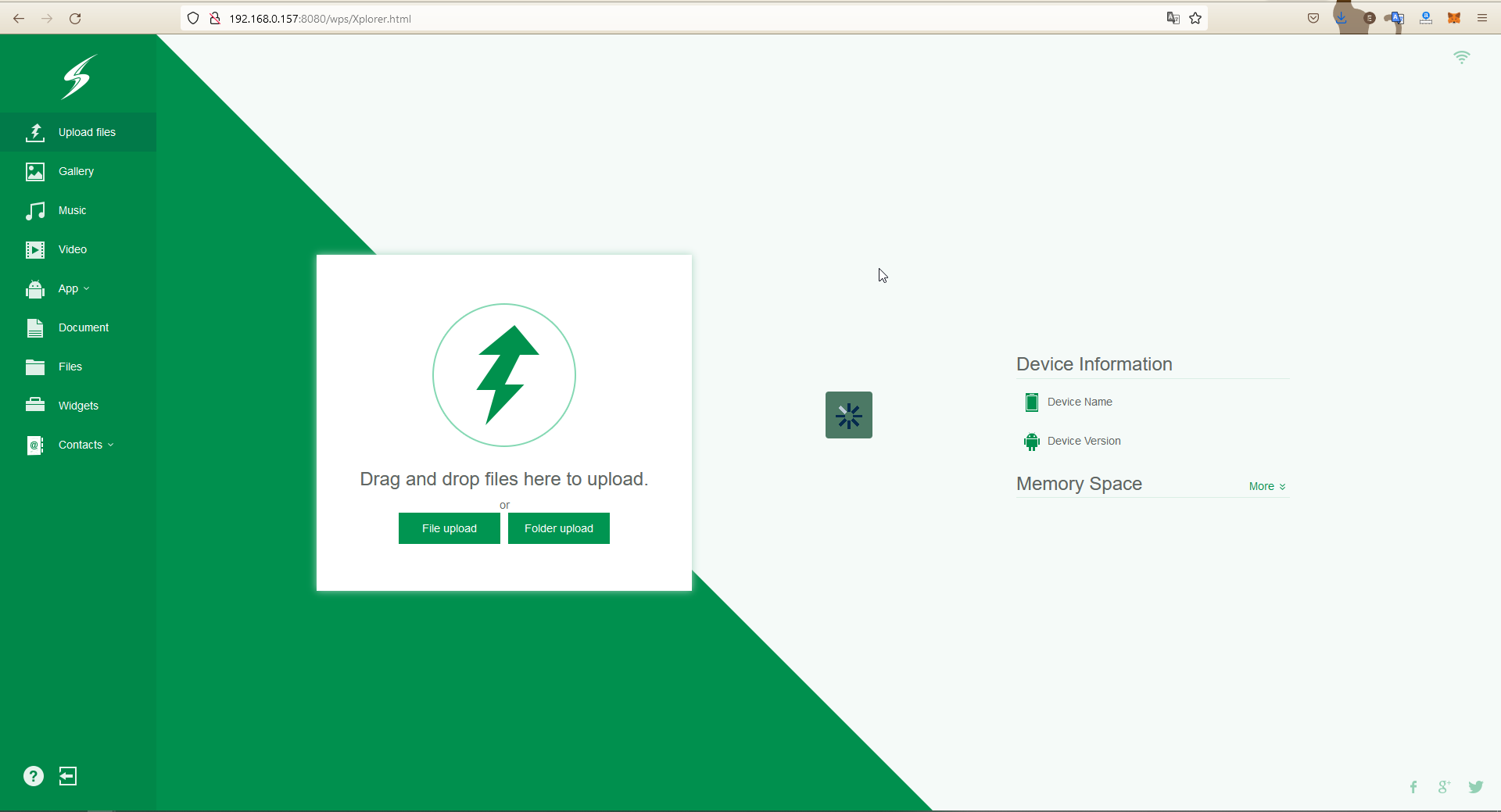
Task: Click the Memory Space heading
Action: coord(1079,484)
